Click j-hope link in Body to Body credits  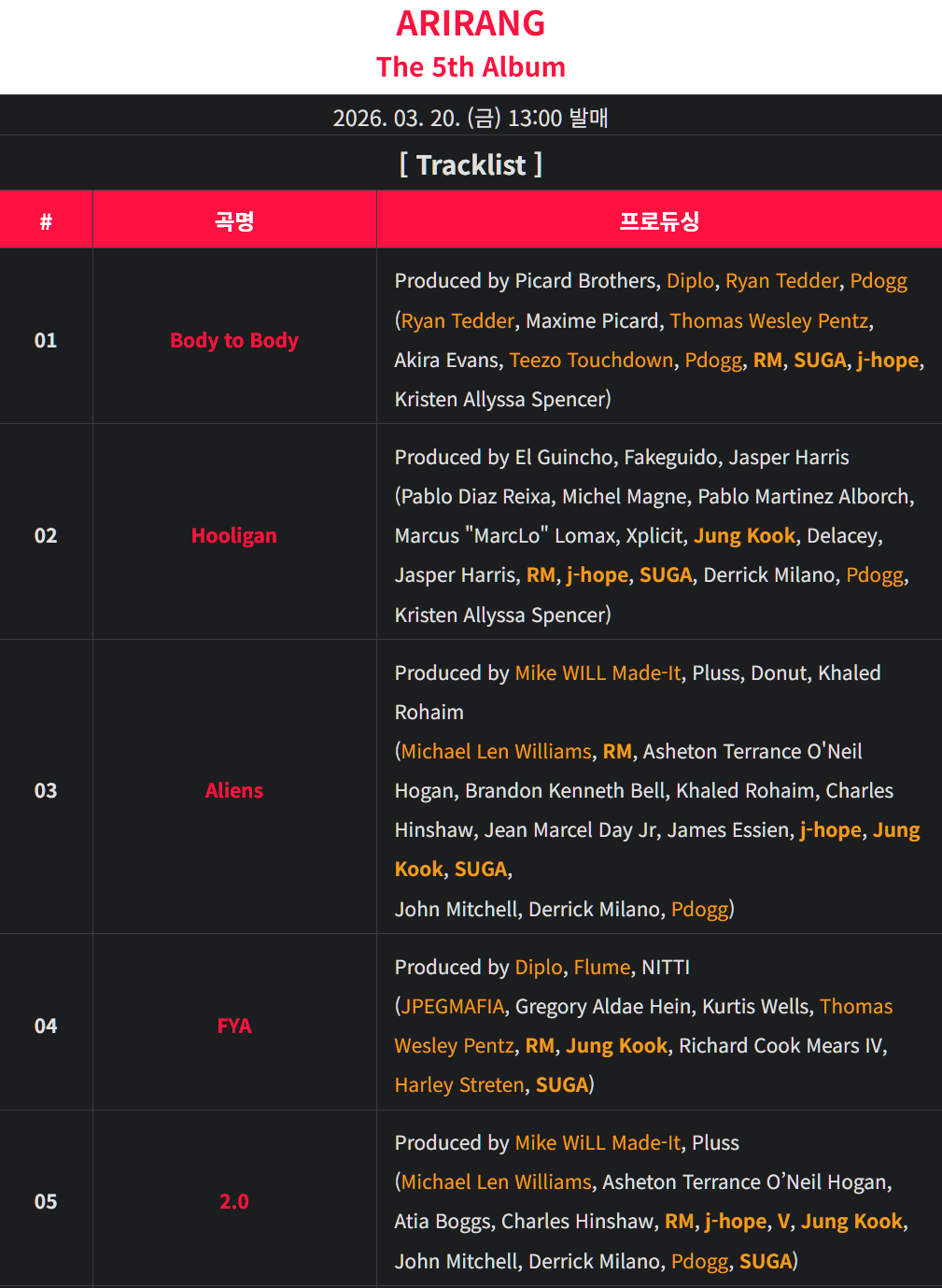(888, 361)
